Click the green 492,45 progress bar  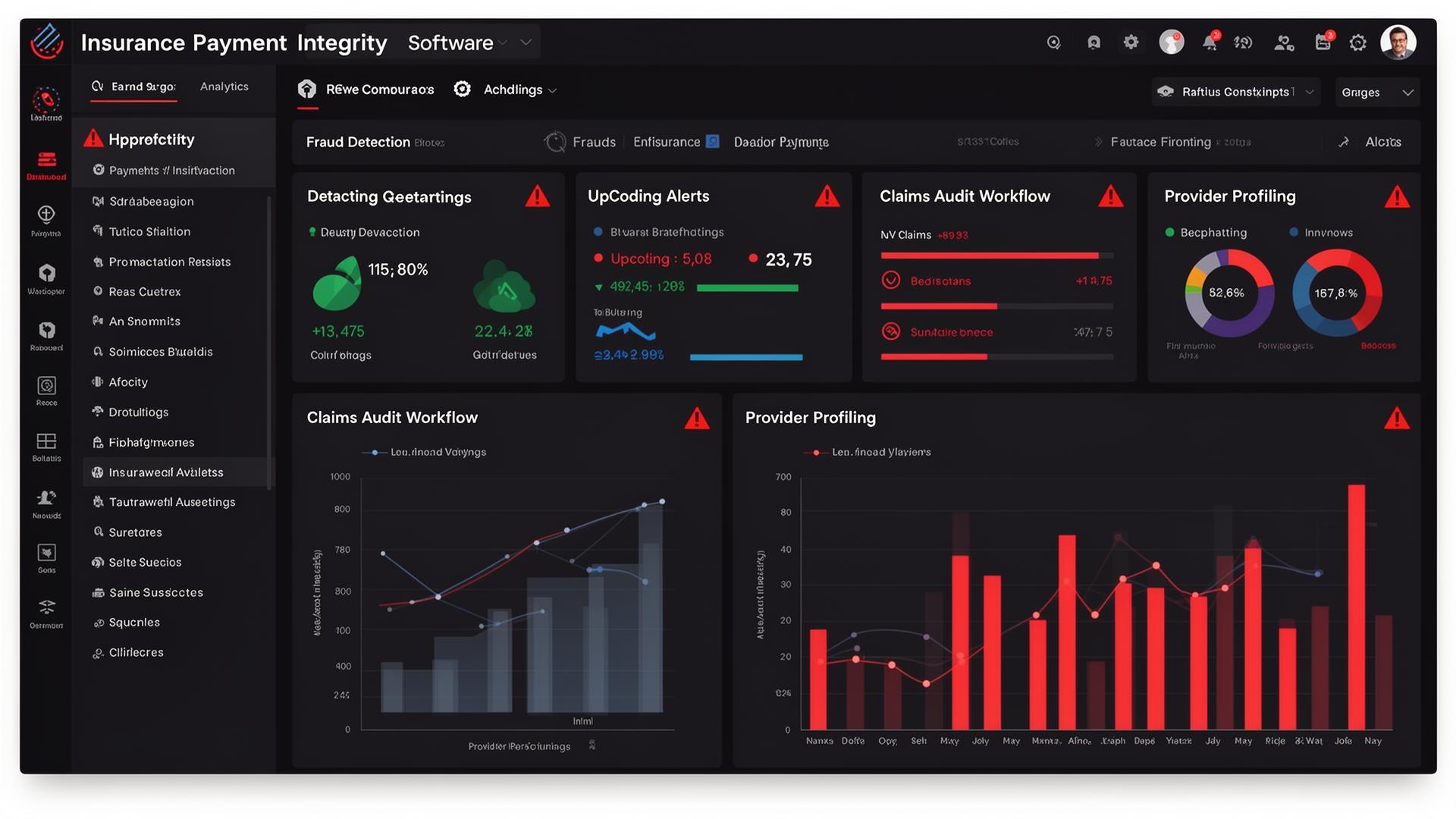click(x=747, y=288)
